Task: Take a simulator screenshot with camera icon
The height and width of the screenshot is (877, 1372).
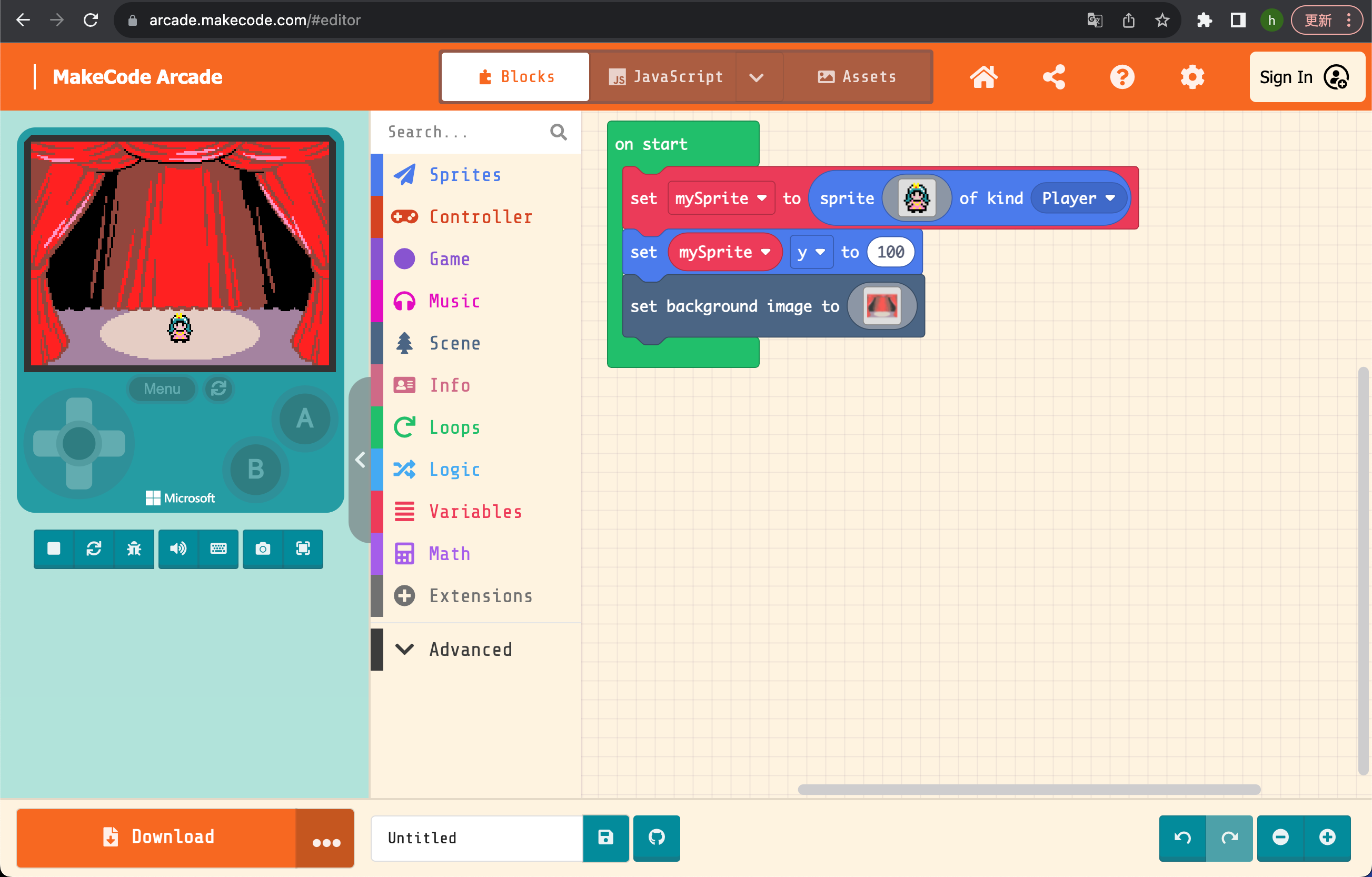Action: 263,548
